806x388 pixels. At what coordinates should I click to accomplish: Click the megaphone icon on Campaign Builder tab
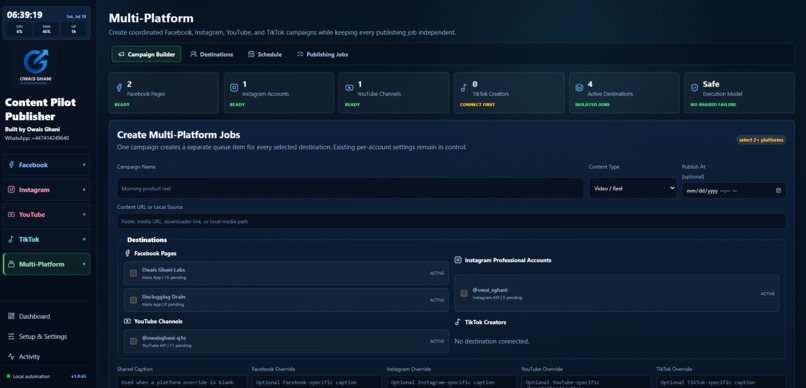pos(121,54)
